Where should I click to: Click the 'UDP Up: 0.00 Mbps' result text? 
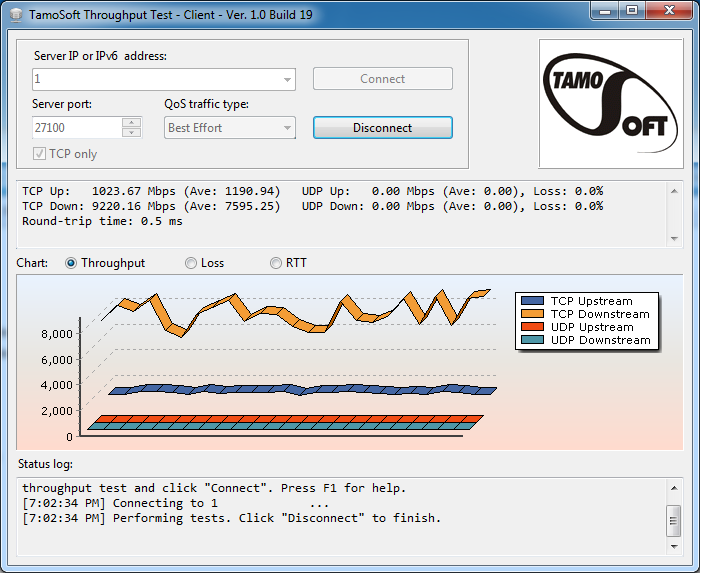click(x=452, y=191)
